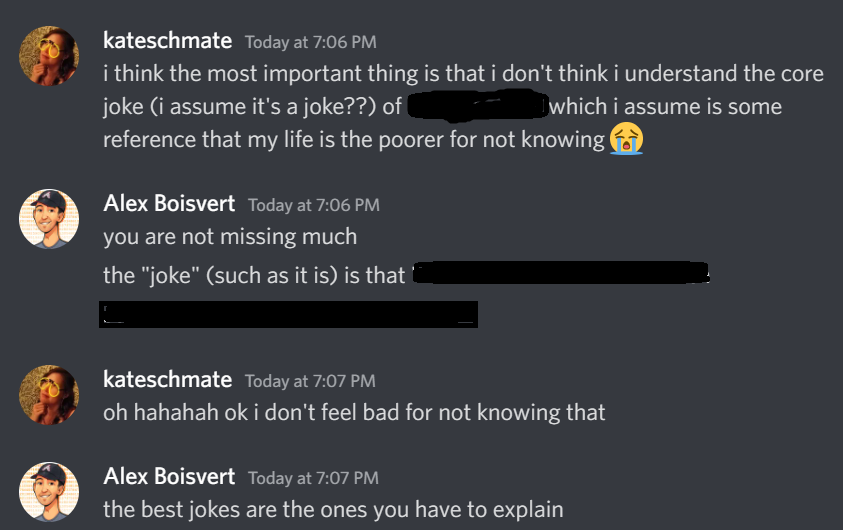Click Alex Boisvert's avatar beside 'the best jokes' message
Screen dimensions: 843x530
[x=49, y=492]
